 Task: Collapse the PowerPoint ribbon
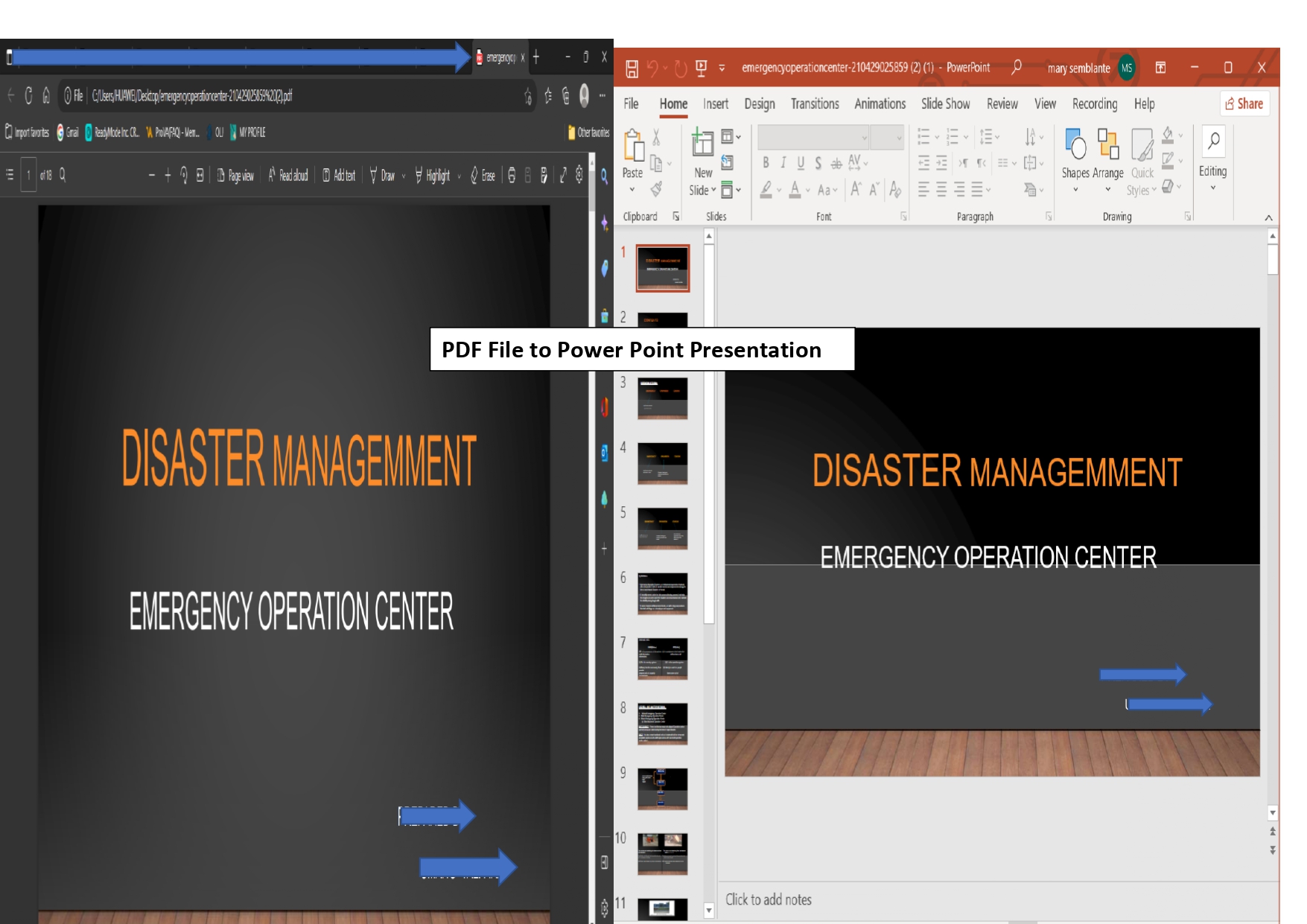pyautogui.click(x=1268, y=217)
